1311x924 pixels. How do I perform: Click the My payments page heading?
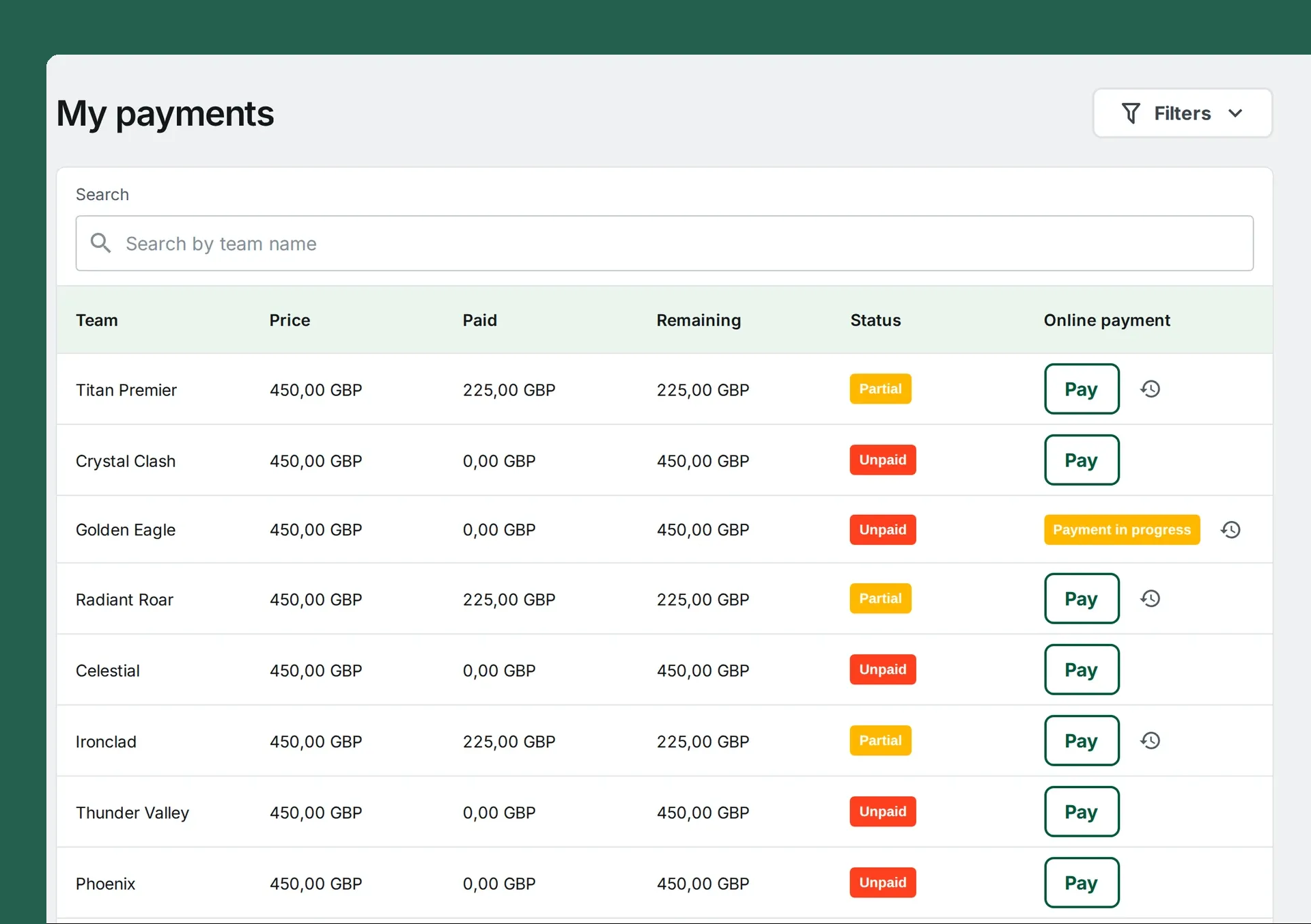pyautogui.click(x=165, y=114)
